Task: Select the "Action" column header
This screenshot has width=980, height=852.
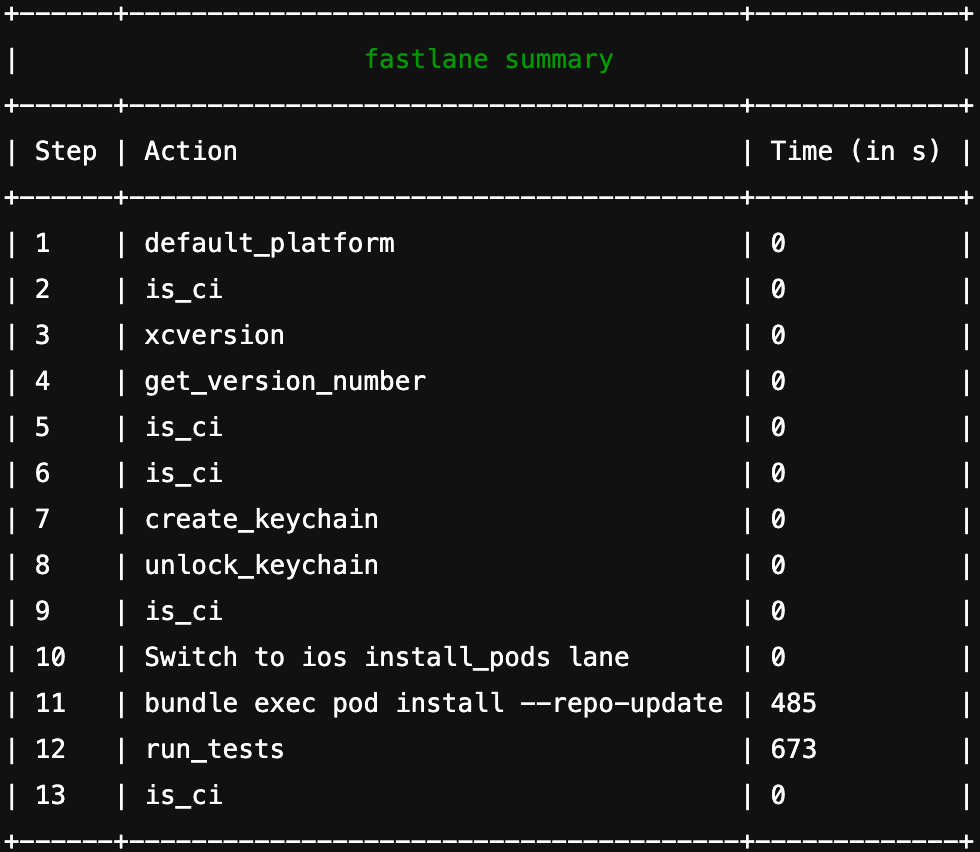Action: pyautogui.click(x=191, y=152)
